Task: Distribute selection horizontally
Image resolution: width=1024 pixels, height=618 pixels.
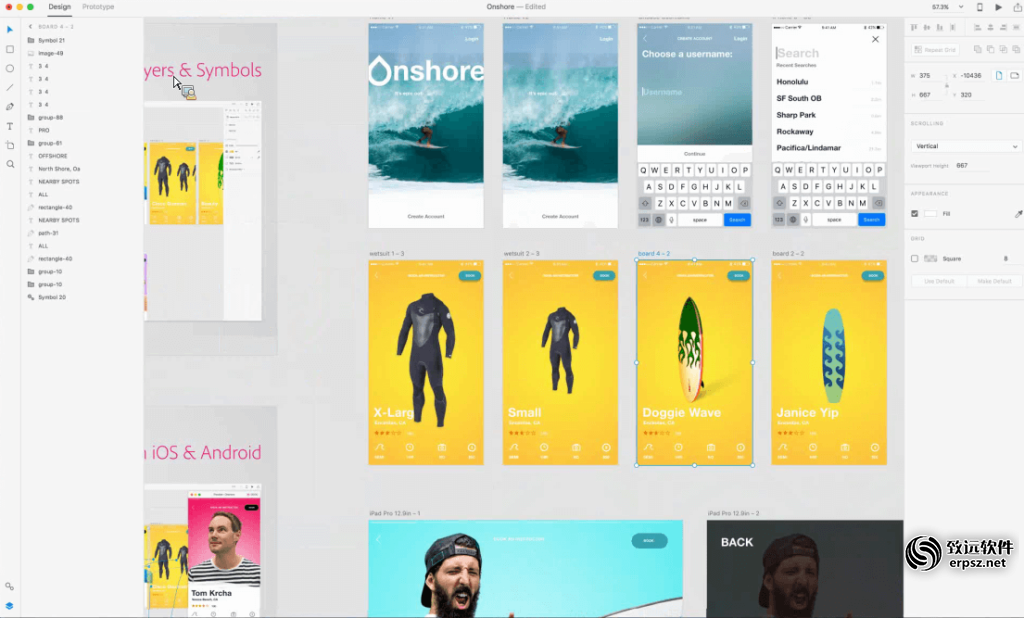Action: point(1016,27)
